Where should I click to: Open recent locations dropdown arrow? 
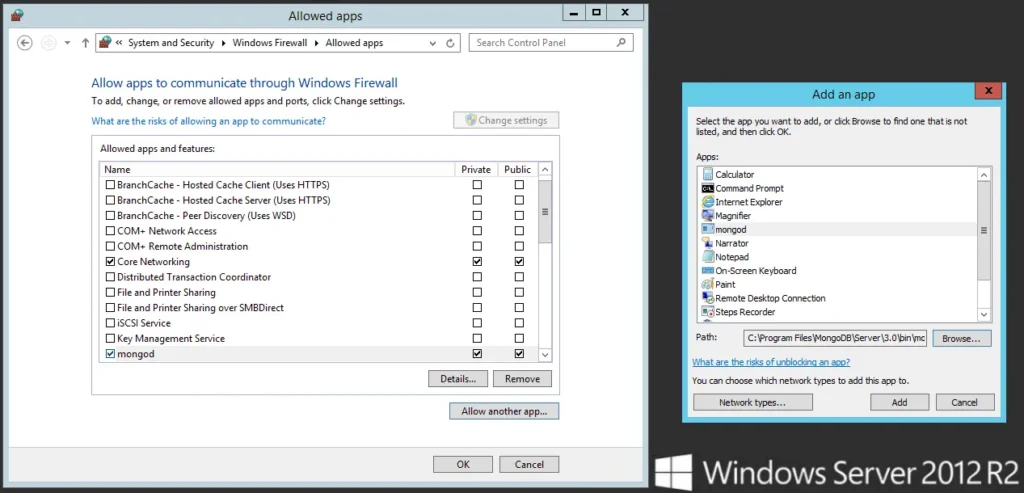[x=67, y=43]
